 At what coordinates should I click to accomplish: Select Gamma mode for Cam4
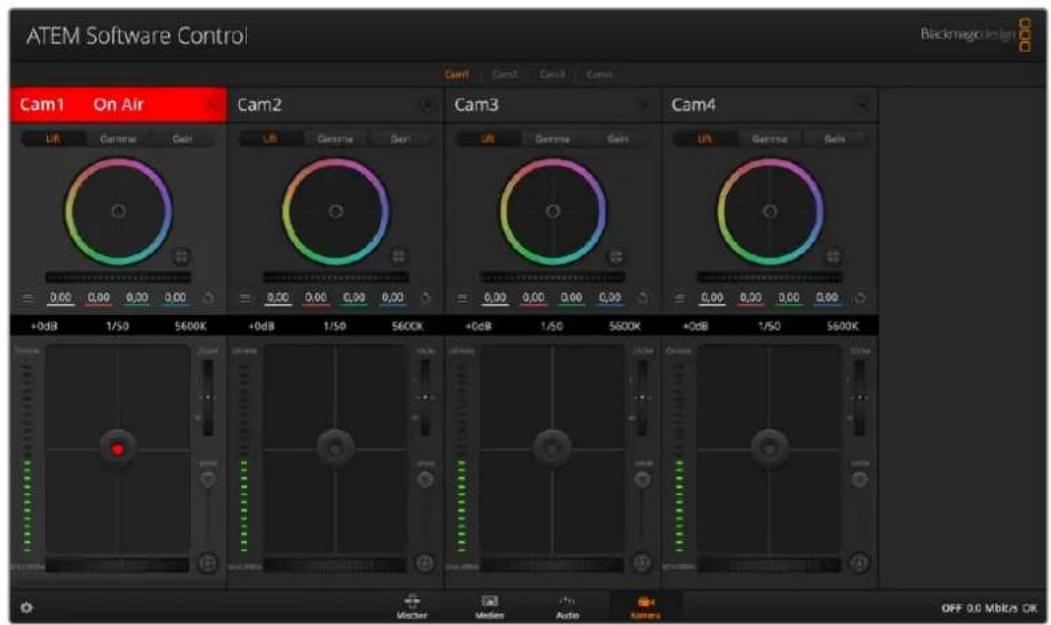[x=769, y=139]
